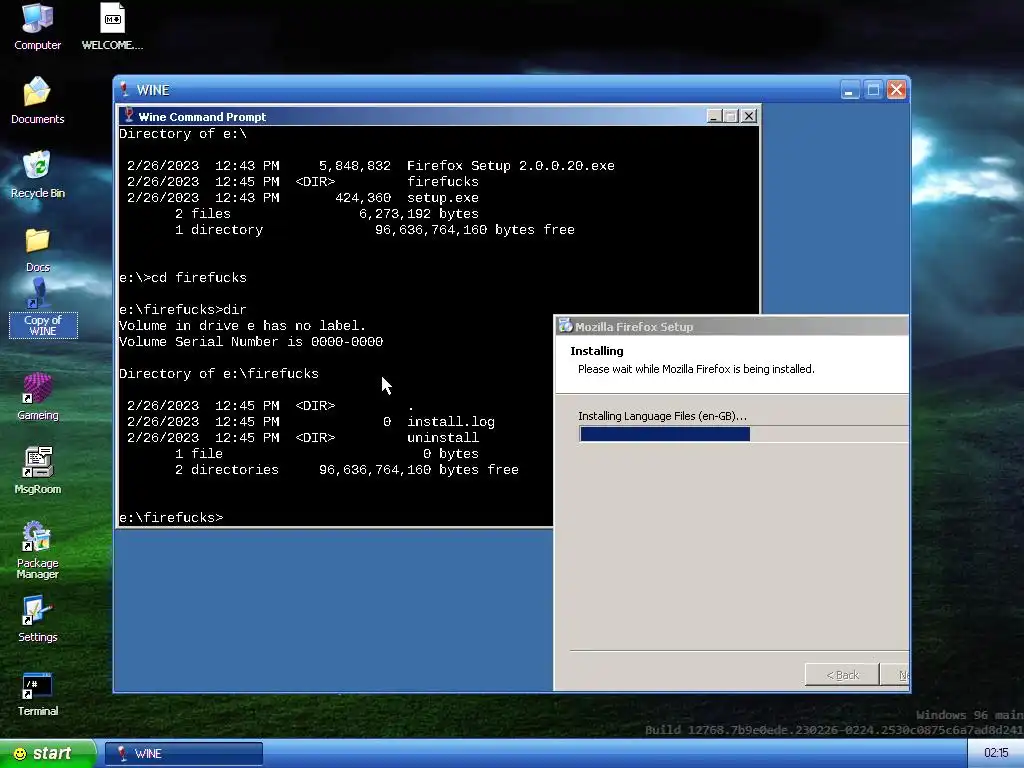Click the 'Installing' heading in setup
1024x768 pixels.
point(597,351)
